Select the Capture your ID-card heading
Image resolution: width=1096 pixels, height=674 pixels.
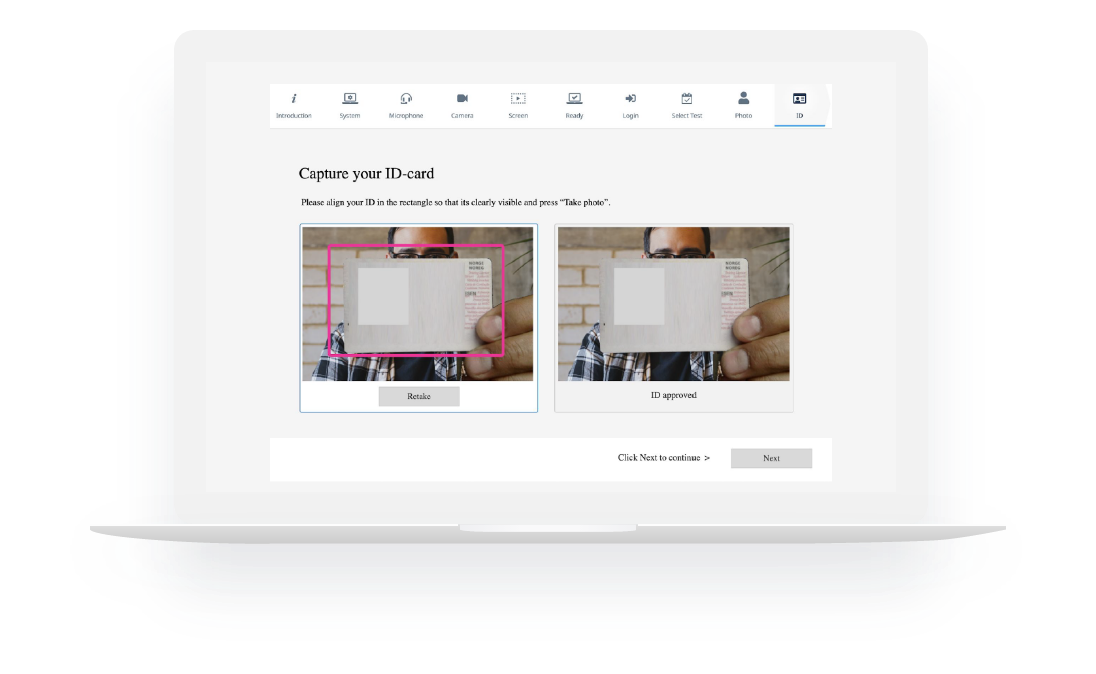pyautogui.click(x=366, y=173)
